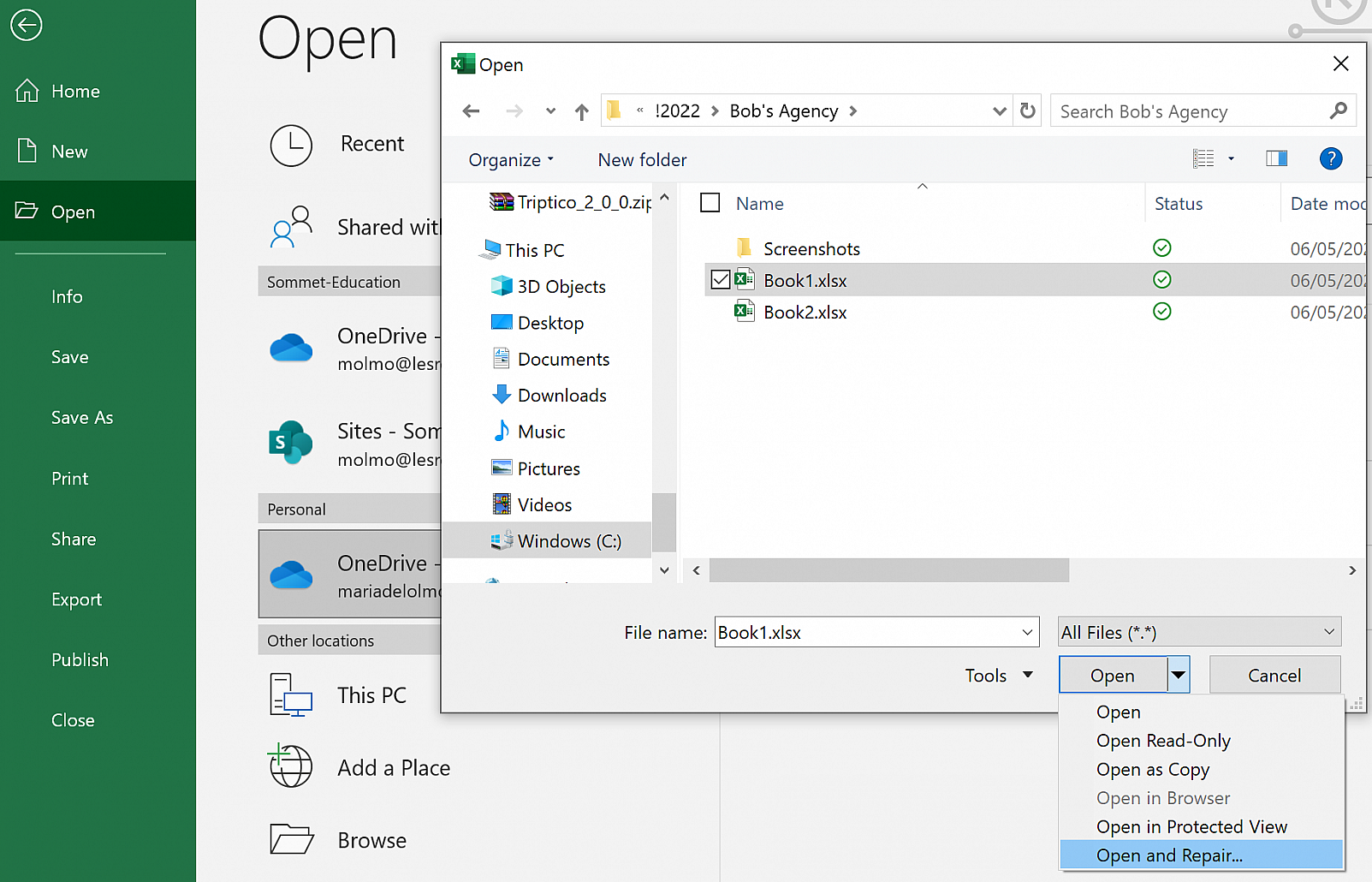This screenshot has height=882, width=1372.
Task: Cancel the Open dialog
Action: pyautogui.click(x=1274, y=675)
